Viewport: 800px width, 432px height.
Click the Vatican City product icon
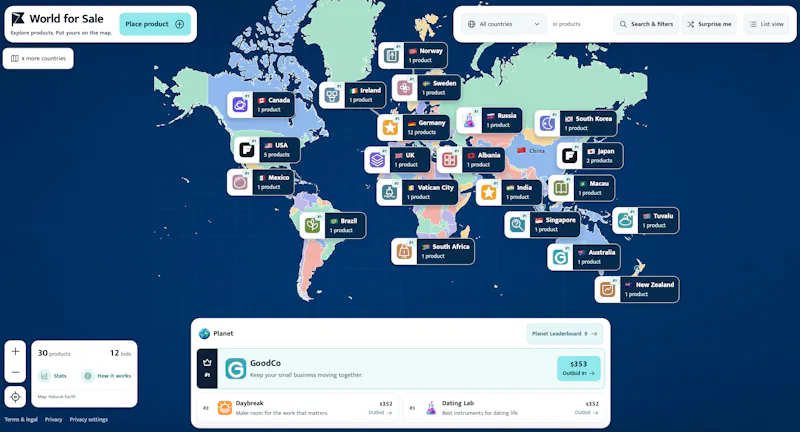pyautogui.click(x=390, y=192)
